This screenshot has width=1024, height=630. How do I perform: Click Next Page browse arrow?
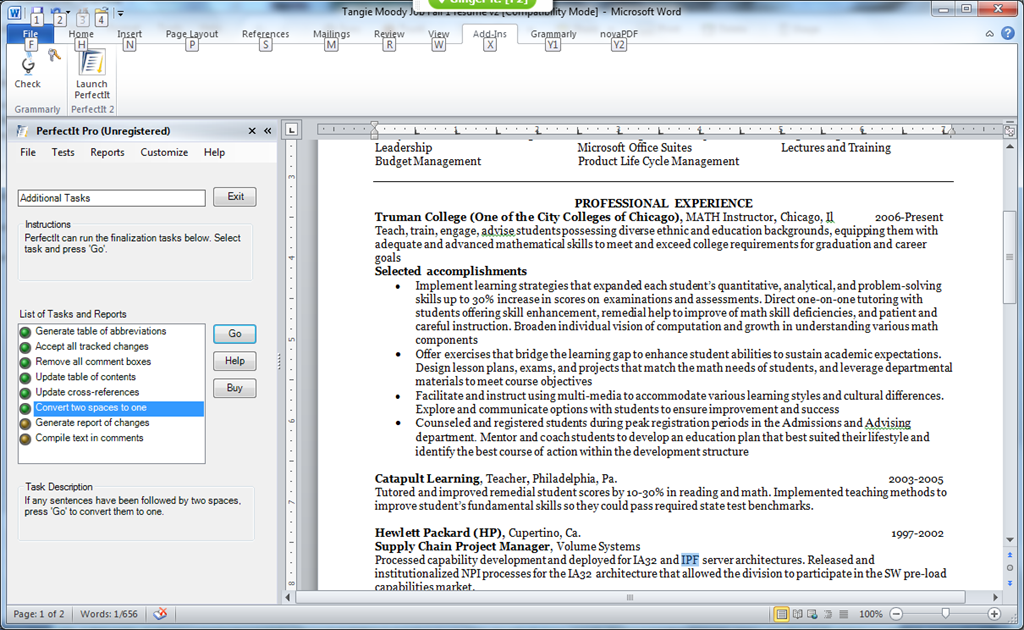(x=1010, y=582)
